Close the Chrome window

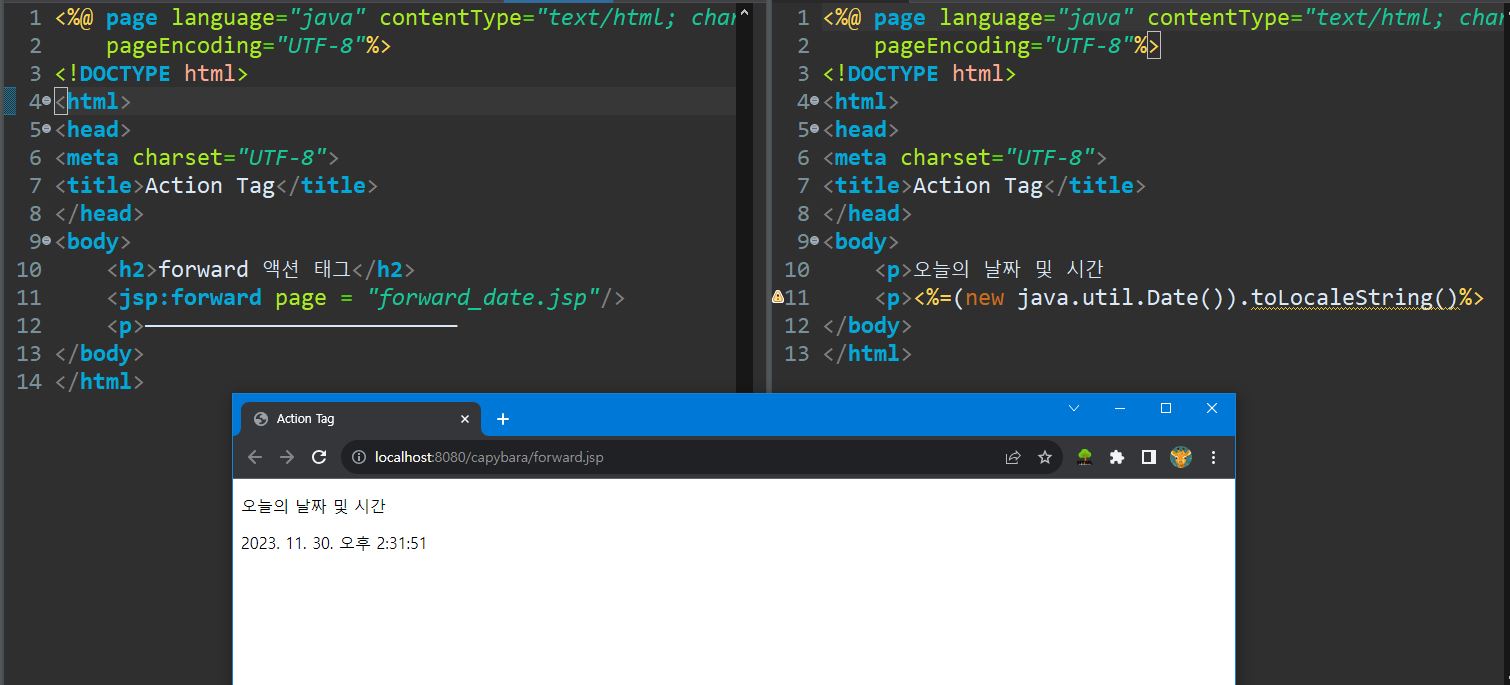pos(1212,408)
